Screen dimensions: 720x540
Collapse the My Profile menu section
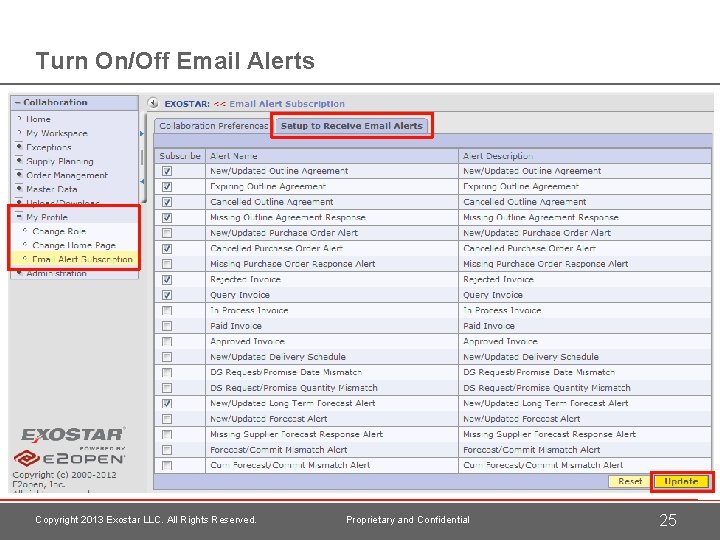[x=19, y=217]
